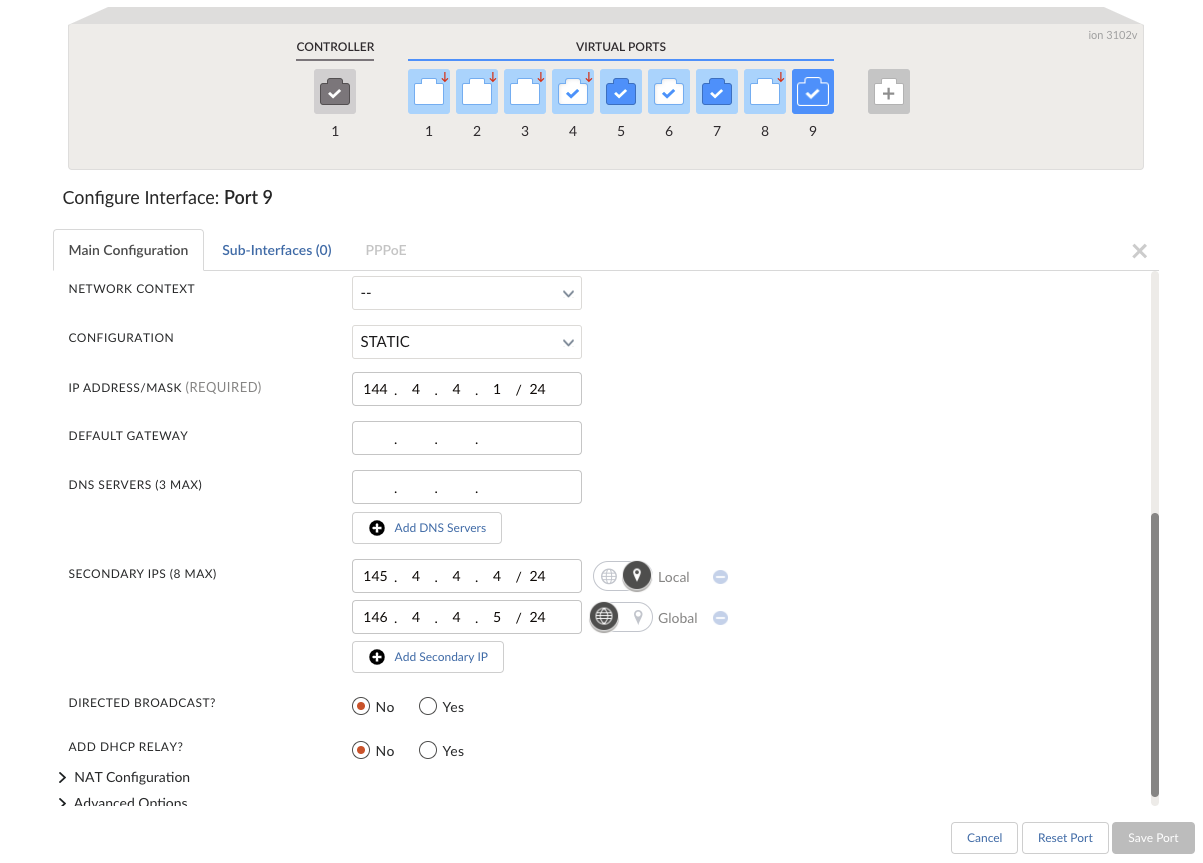The width and height of the screenshot is (1203, 863).
Task: Set Directed Broadcast to Yes
Action: point(428,707)
